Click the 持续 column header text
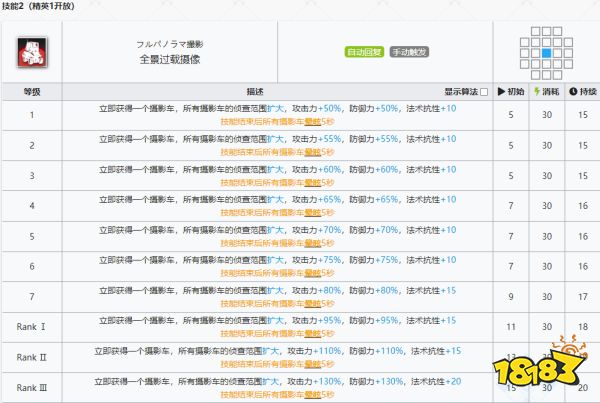 [588, 91]
